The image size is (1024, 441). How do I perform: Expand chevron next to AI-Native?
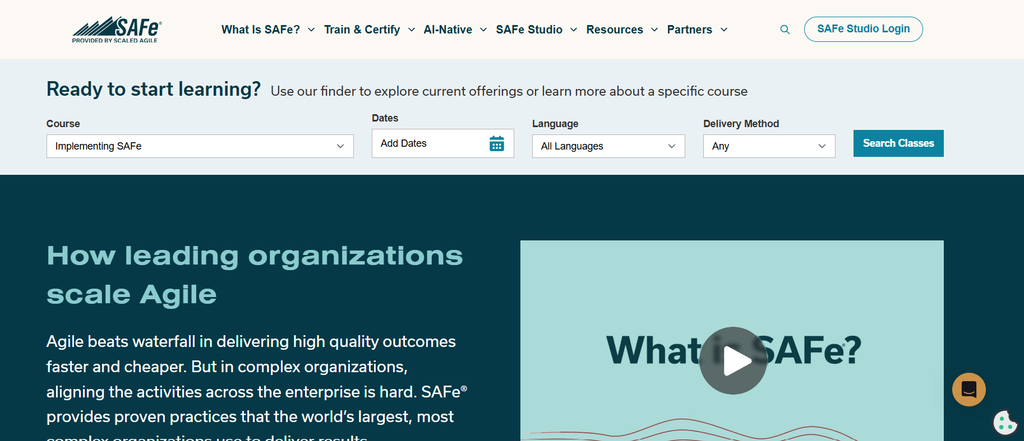(x=483, y=29)
